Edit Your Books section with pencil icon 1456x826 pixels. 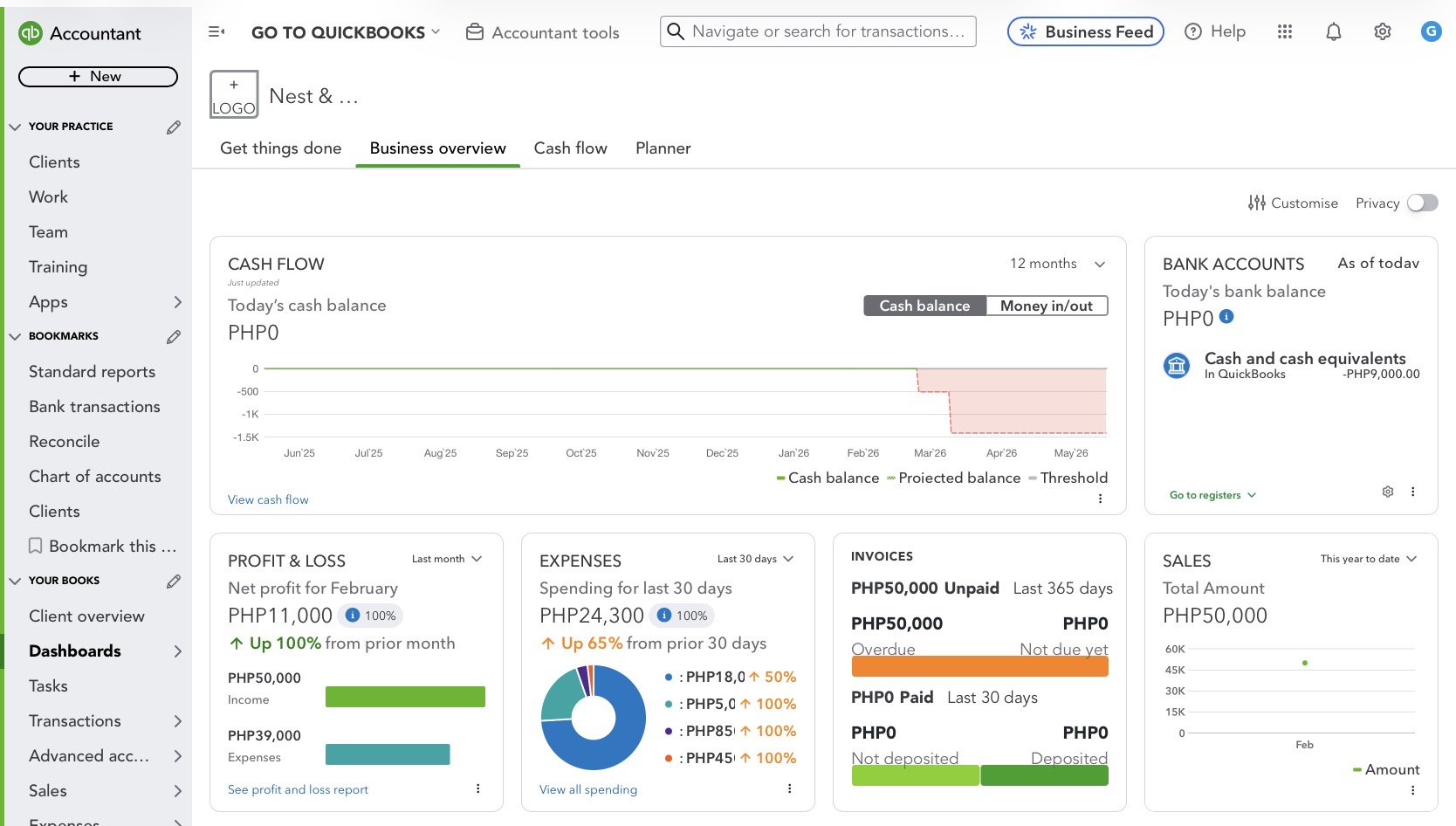point(174,582)
